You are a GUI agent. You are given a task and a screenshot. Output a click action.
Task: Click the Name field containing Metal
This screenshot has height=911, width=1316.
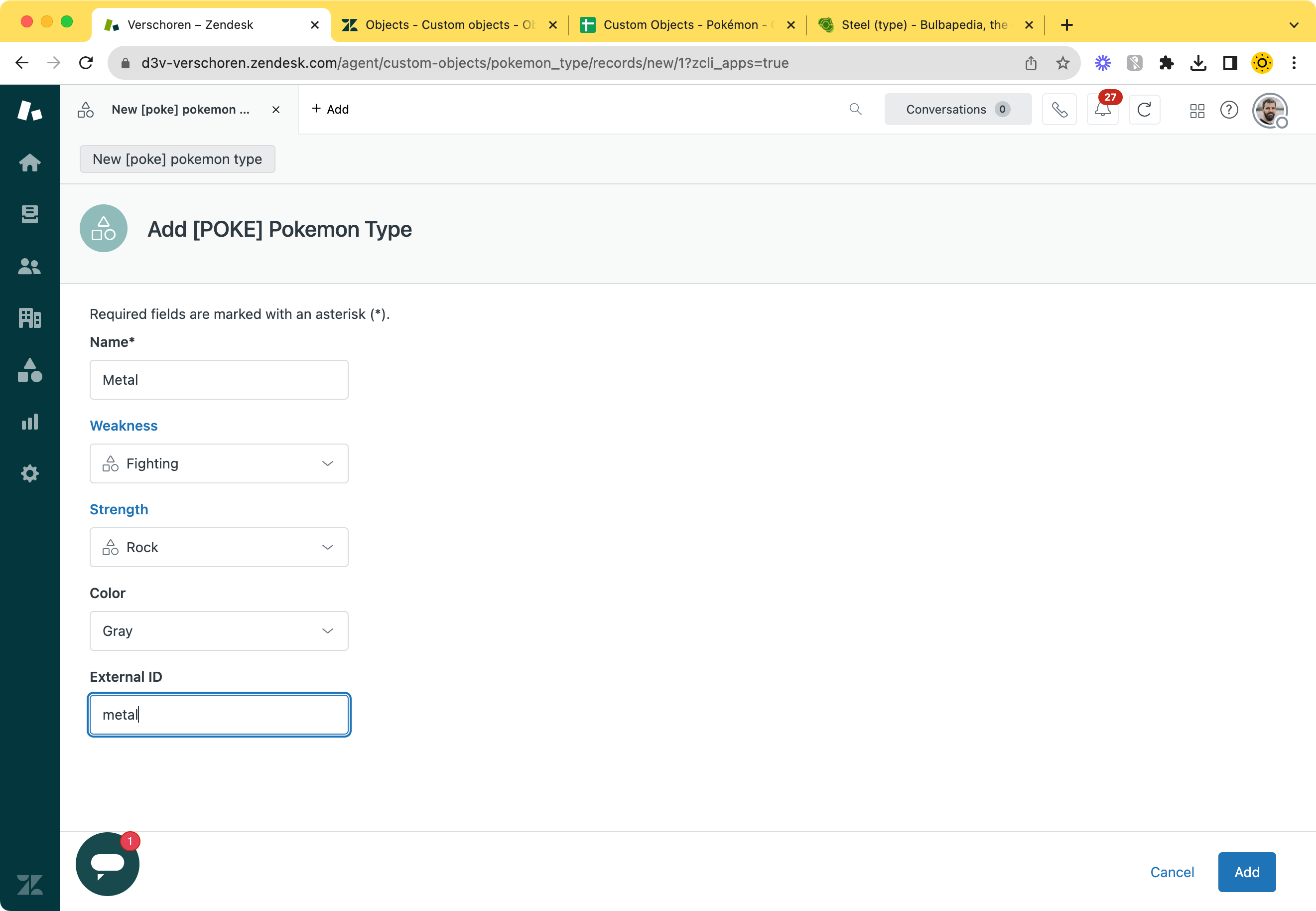pyautogui.click(x=219, y=380)
